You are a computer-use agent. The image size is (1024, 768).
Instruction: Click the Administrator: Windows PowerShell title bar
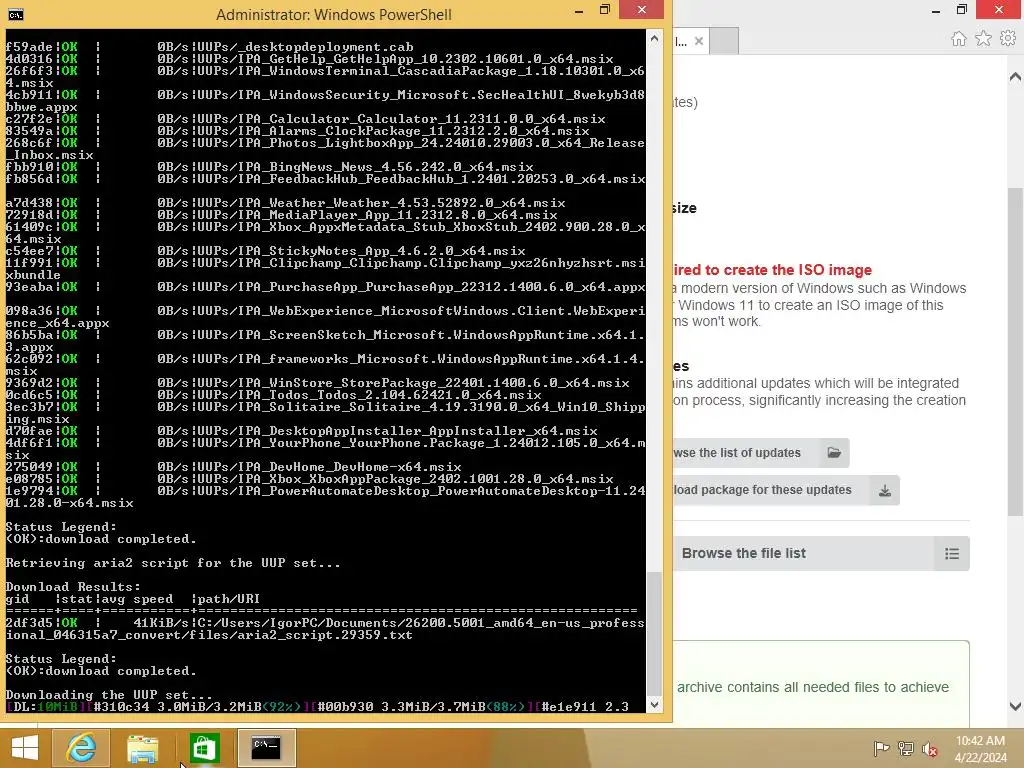click(x=333, y=14)
